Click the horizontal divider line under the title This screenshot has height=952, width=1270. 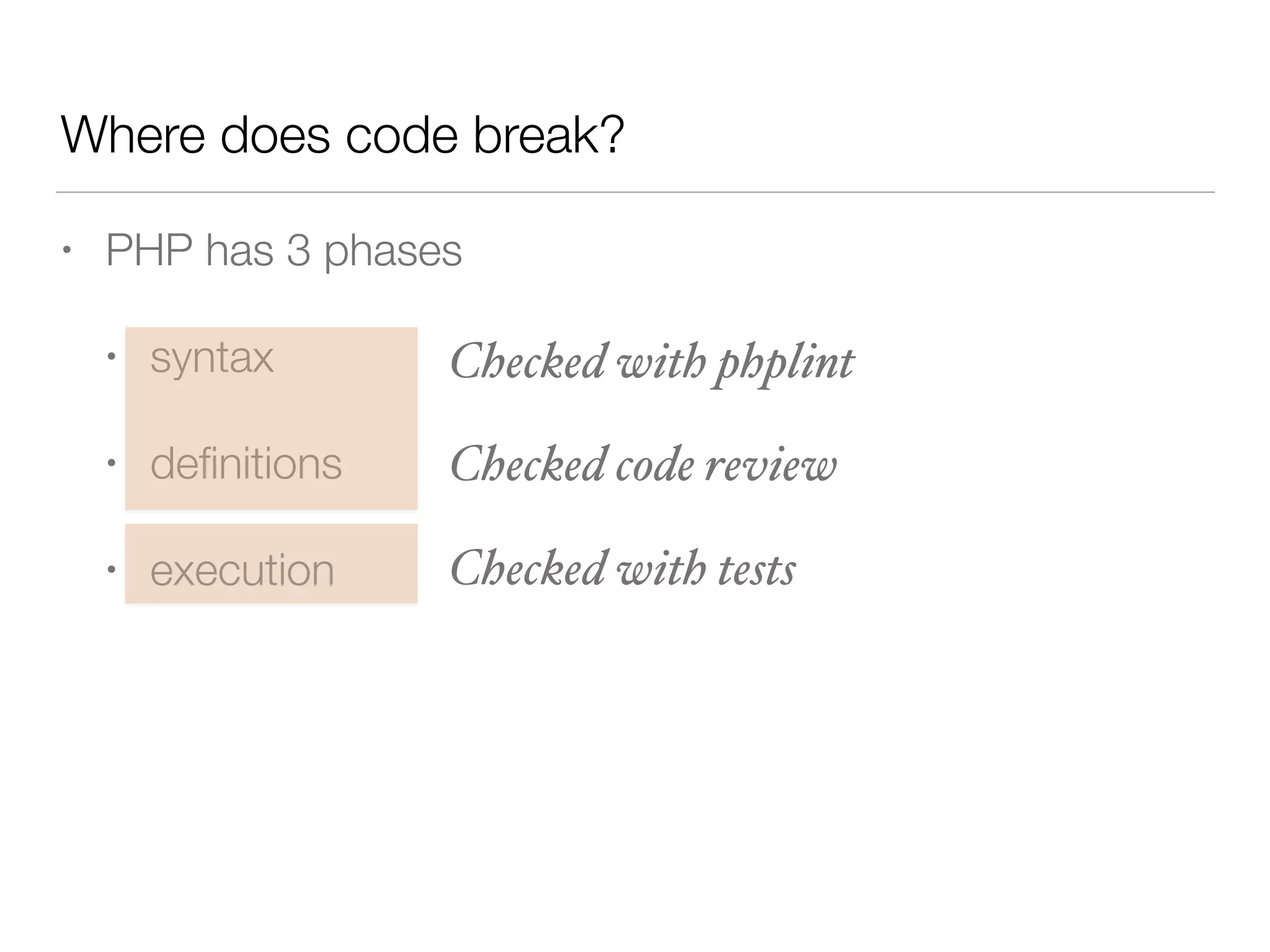[635, 192]
